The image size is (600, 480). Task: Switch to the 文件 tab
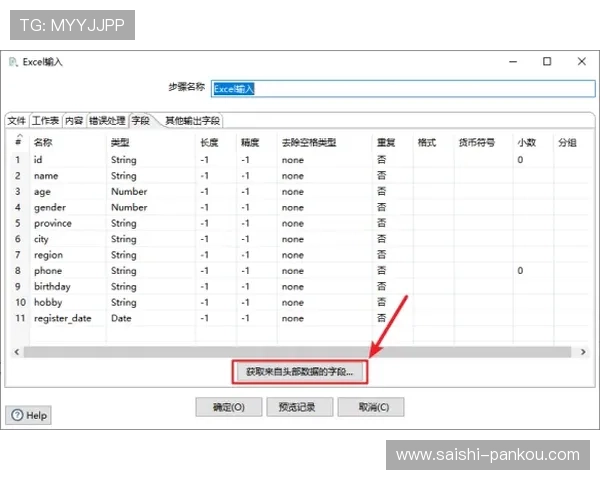coord(17,121)
